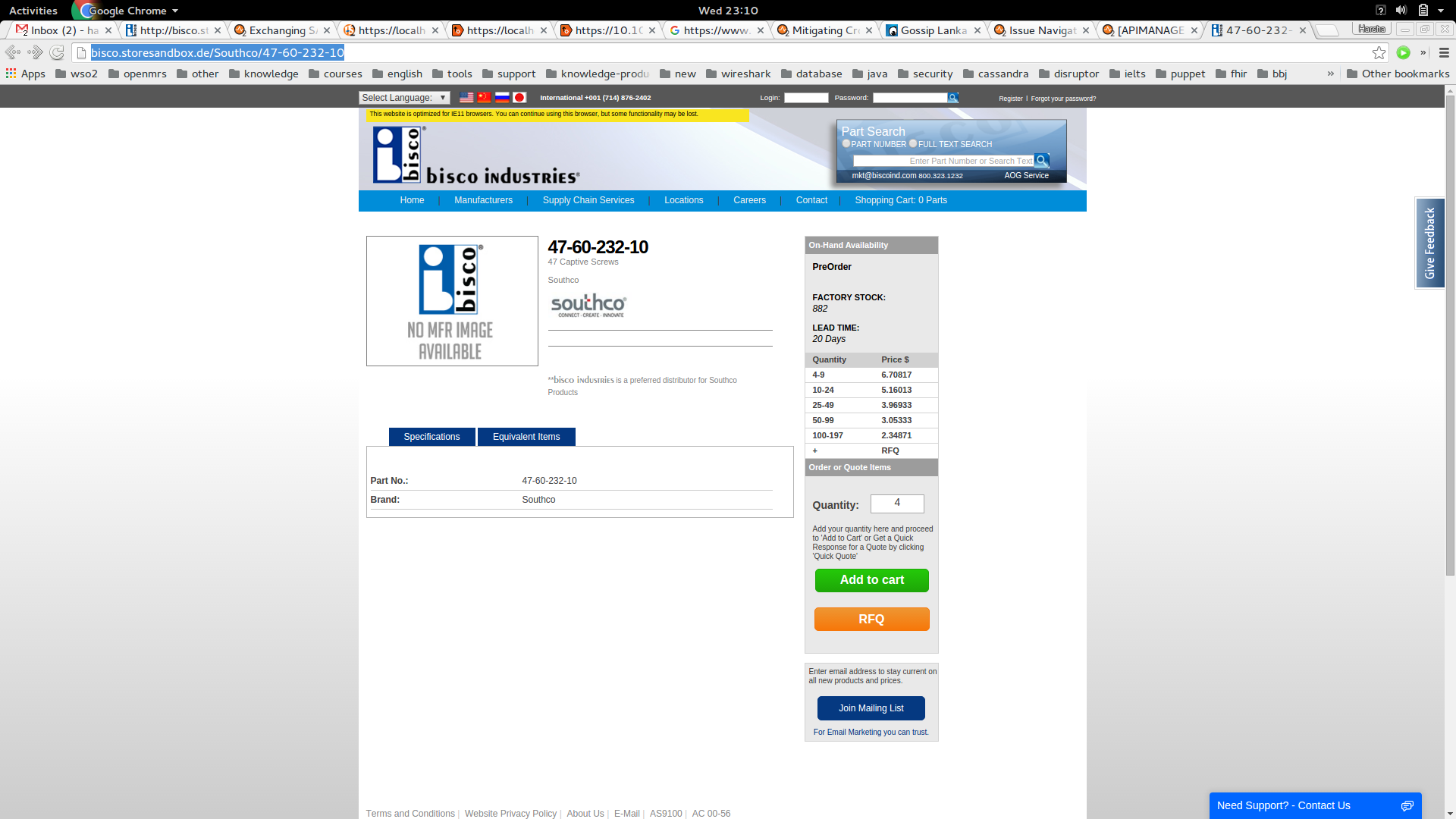Open the wso2 bookmark folder
Screen dimensions: 1456x819
(x=77, y=74)
